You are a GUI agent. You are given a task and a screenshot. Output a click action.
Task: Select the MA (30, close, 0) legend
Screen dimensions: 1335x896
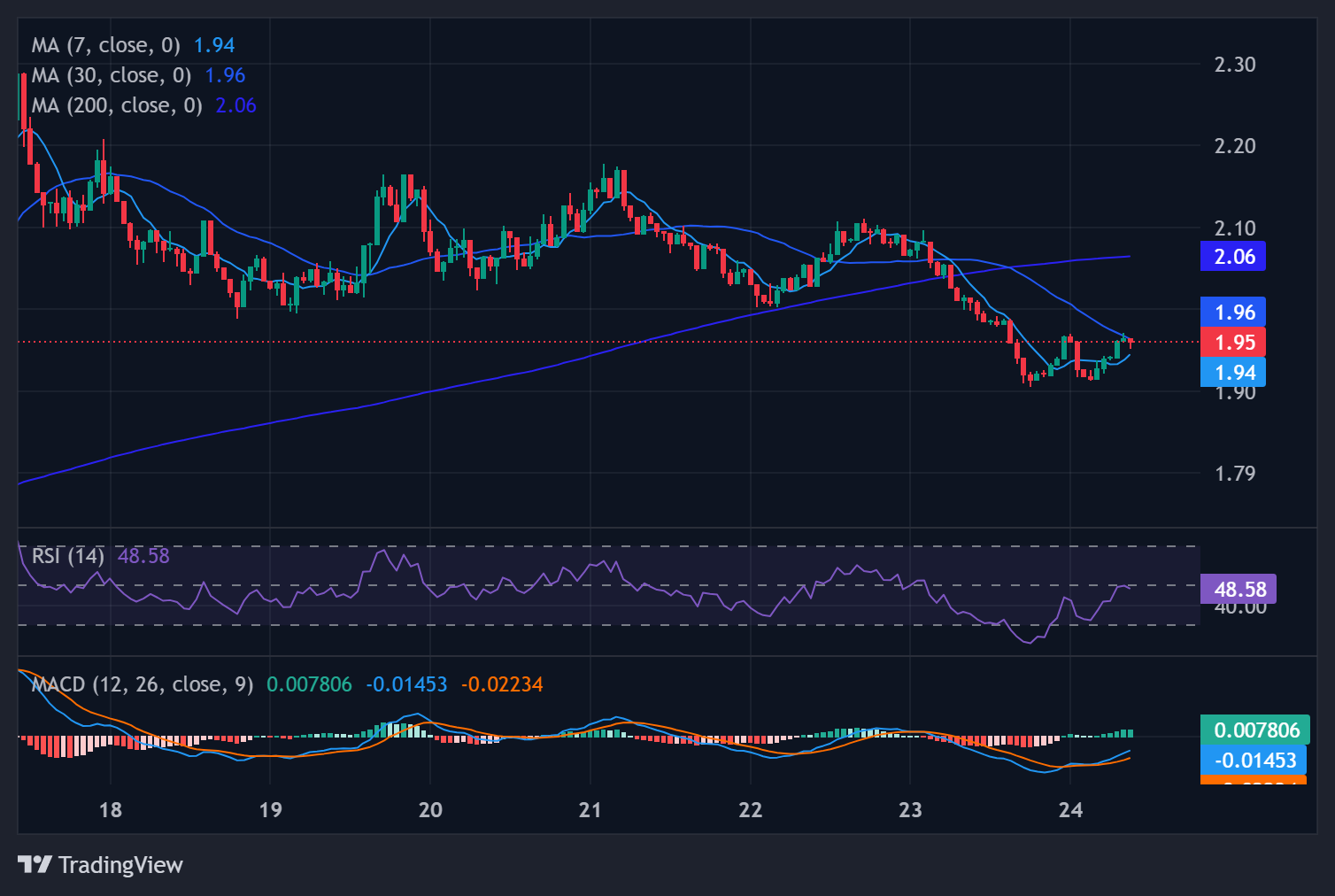pos(111,75)
